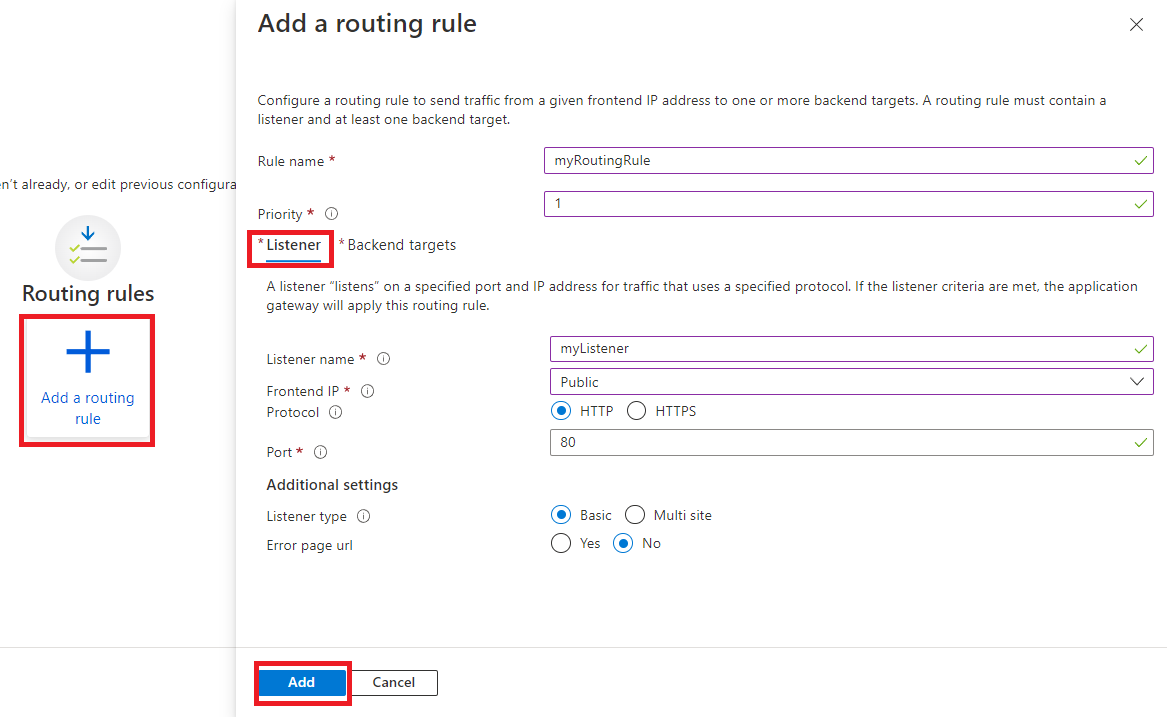Click the Port info icon

pyautogui.click(x=316, y=452)
